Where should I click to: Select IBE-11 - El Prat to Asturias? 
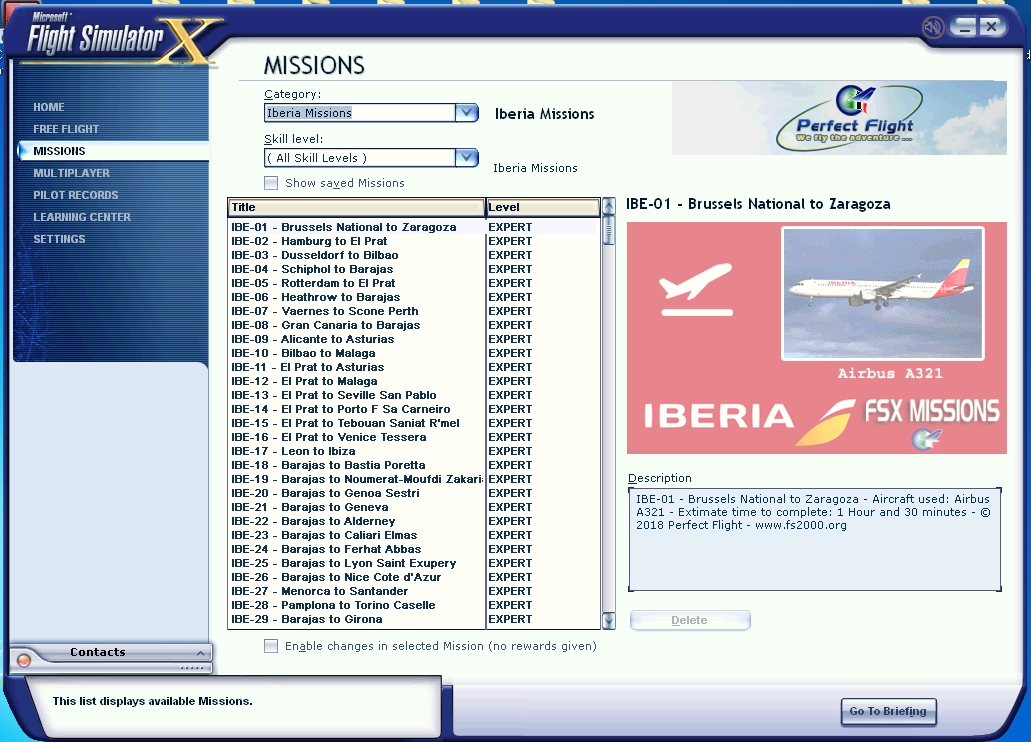click(x=414, y=367)
